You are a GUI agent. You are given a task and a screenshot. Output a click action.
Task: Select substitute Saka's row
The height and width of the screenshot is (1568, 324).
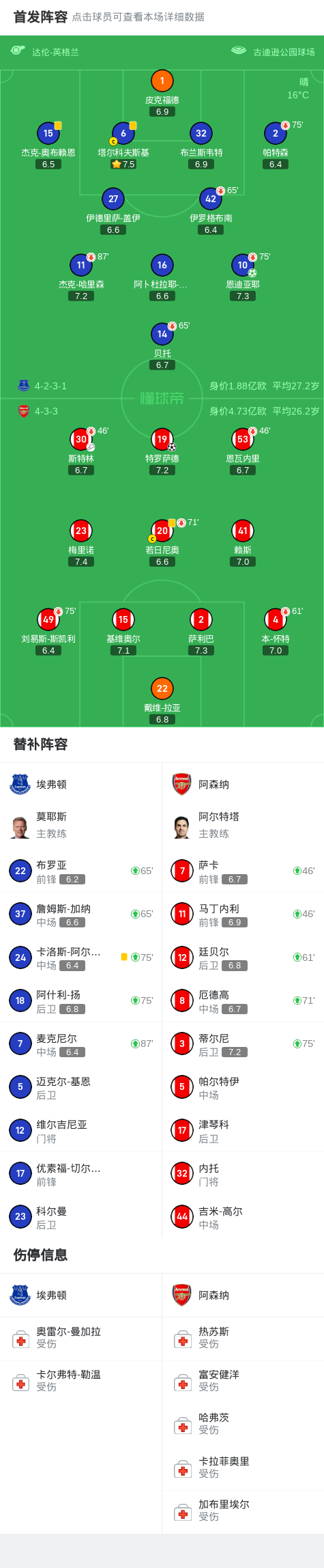click(243, 871)
